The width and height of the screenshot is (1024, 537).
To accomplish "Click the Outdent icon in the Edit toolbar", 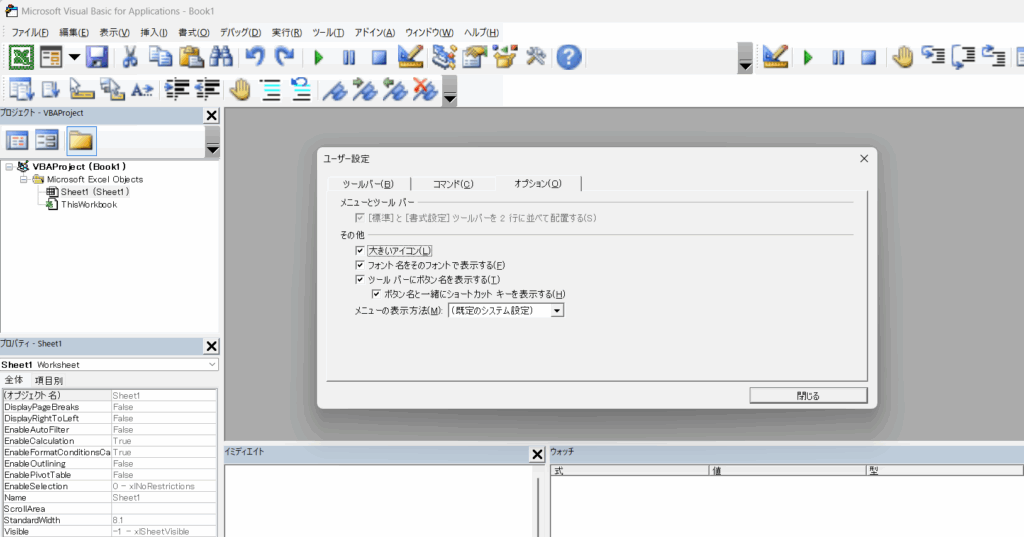I will click(207, 90).
